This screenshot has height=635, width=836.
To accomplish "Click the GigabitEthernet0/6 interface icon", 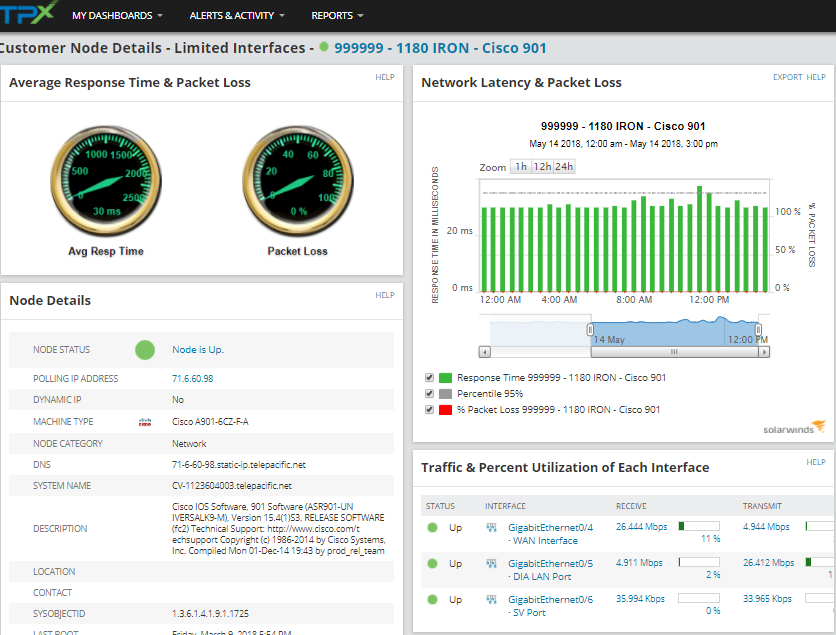I will click(491, 600).
